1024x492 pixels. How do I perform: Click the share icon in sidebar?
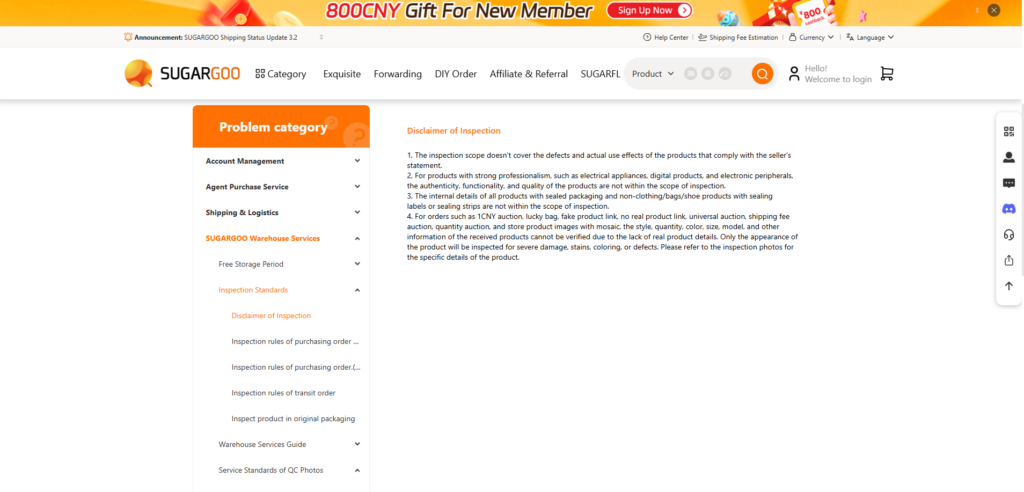[x=1008, y=260]
